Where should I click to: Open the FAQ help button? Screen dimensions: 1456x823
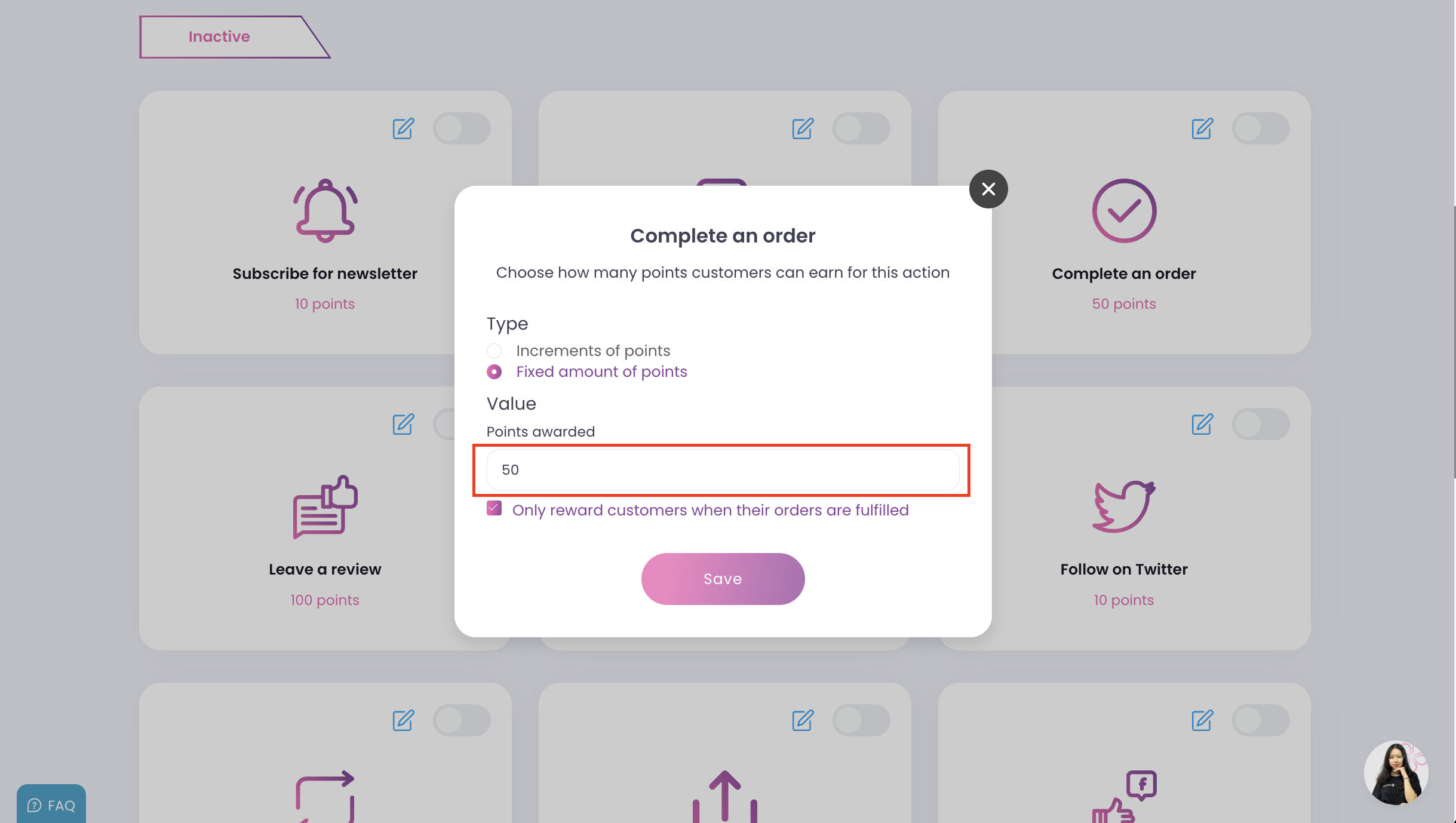click(x=51, y=804)
